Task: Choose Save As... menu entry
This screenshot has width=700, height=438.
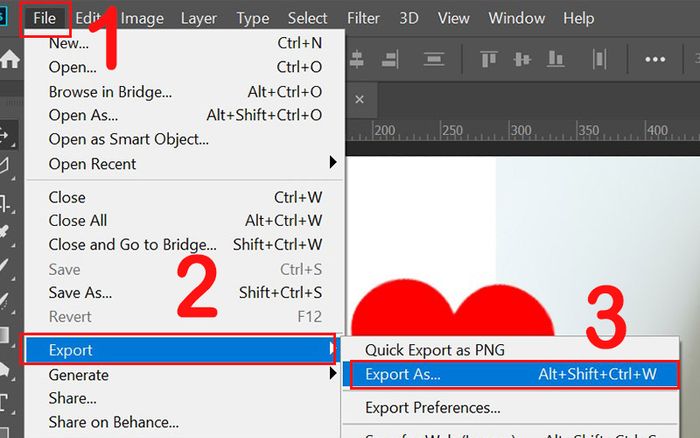Action: coord(185,293)
